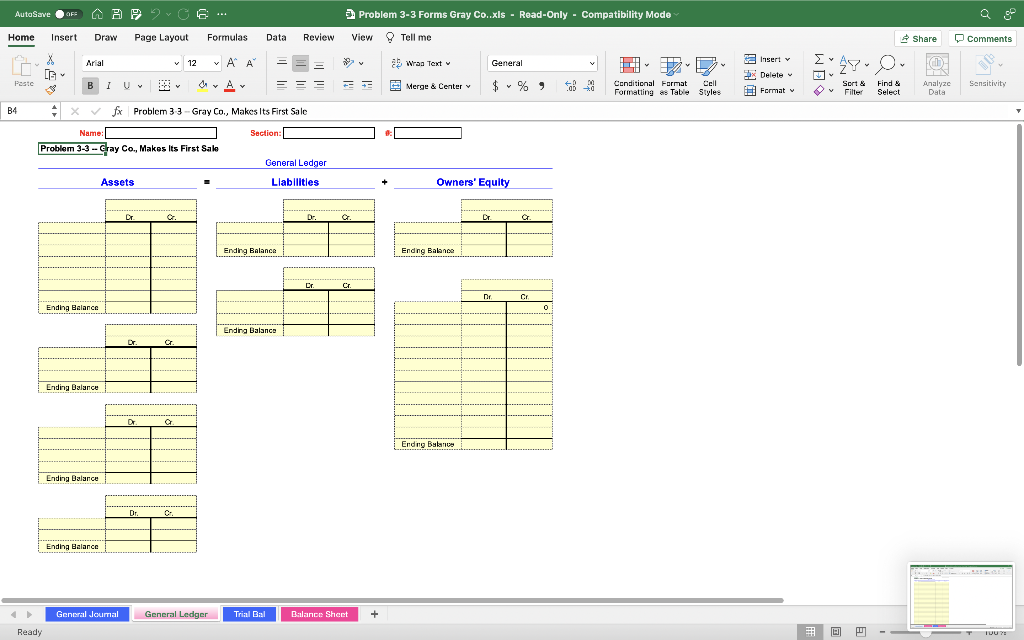Apply Comma Style format
The image size is (1024, 640).
[x=542, y=86]
